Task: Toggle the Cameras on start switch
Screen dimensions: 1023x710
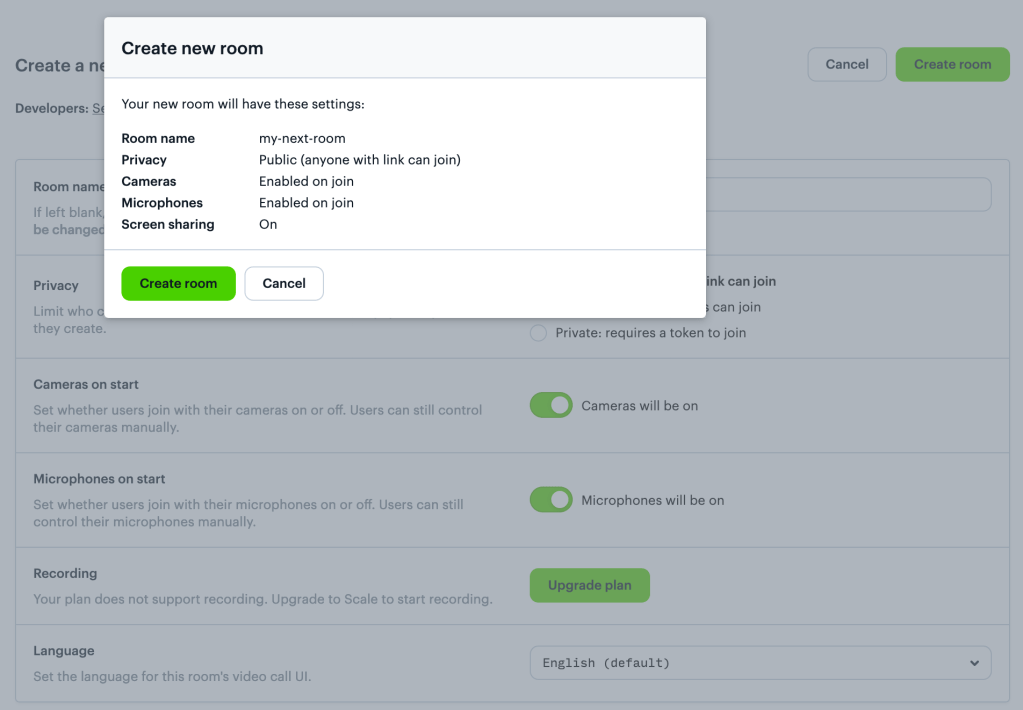Action: point(551,406)
